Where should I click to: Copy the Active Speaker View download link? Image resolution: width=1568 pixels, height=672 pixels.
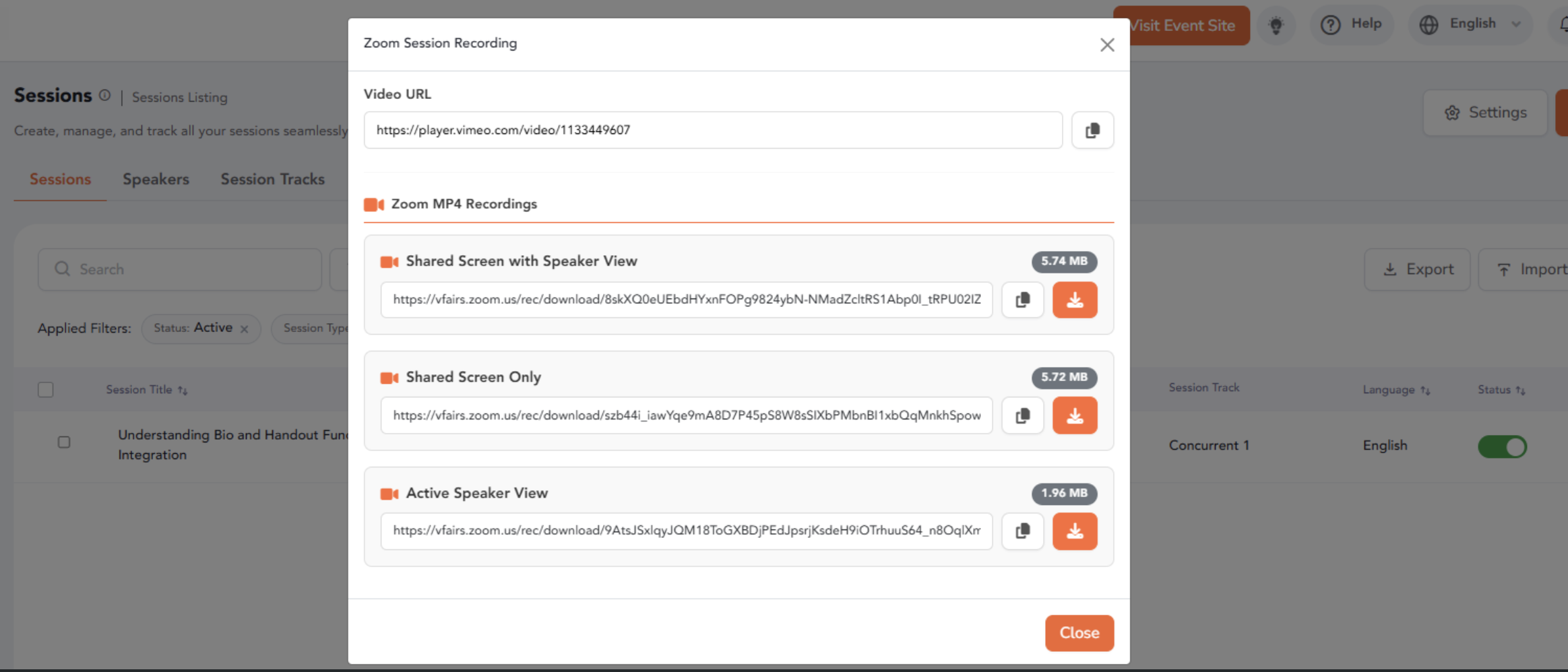click(x=1022, y=531)
